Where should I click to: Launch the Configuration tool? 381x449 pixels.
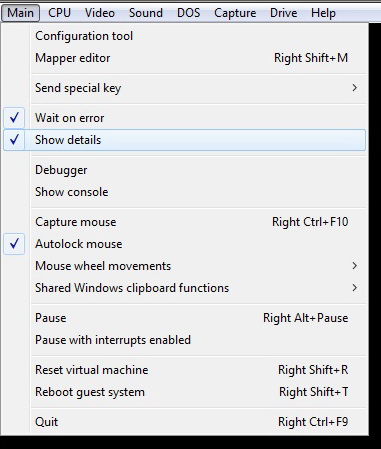[184, 36]
